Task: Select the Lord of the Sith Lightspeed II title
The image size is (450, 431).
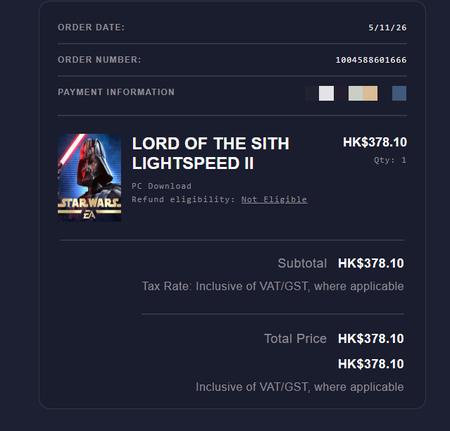Action: click(x=211, y=153)
